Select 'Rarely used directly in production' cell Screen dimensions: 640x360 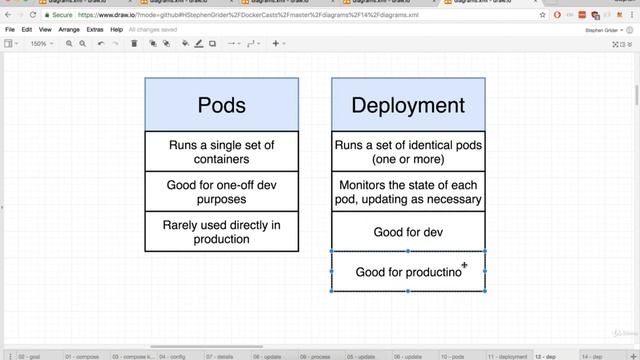(x=222, y=231)
